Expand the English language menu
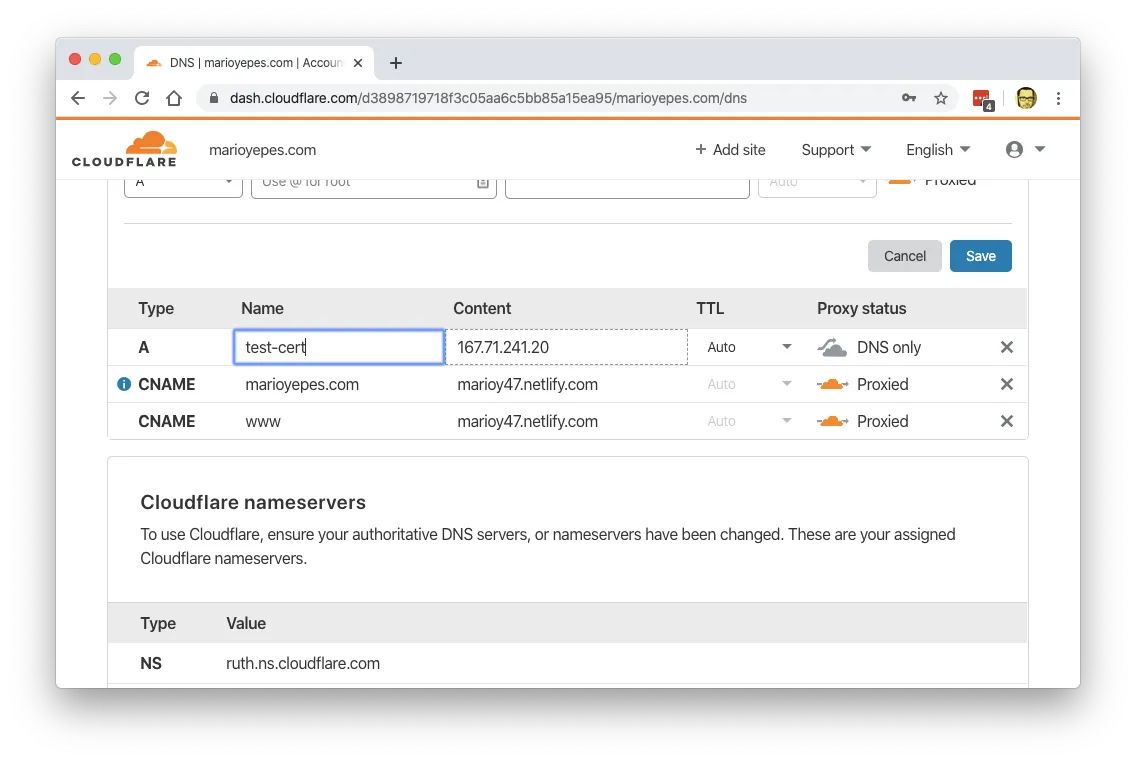This screenshot has height=762, width=1136. (x=937, y=149)
